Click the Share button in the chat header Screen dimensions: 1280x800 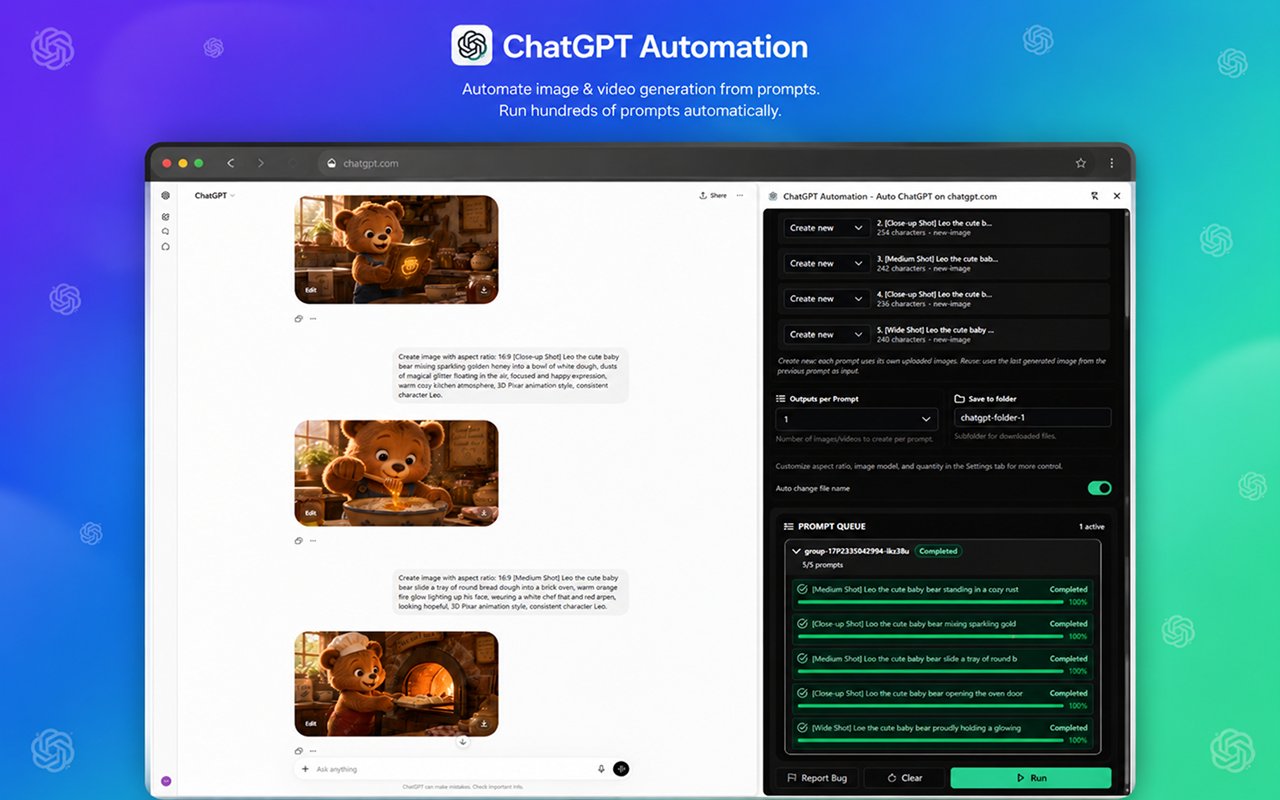pos(713,196)
